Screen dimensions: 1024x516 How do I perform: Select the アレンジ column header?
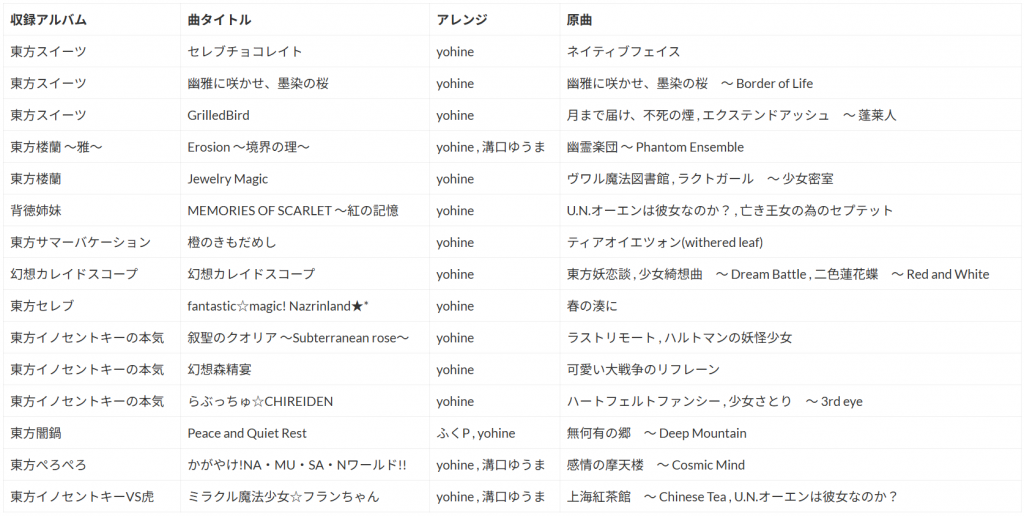pyautogui.click(x=461, y=20)
